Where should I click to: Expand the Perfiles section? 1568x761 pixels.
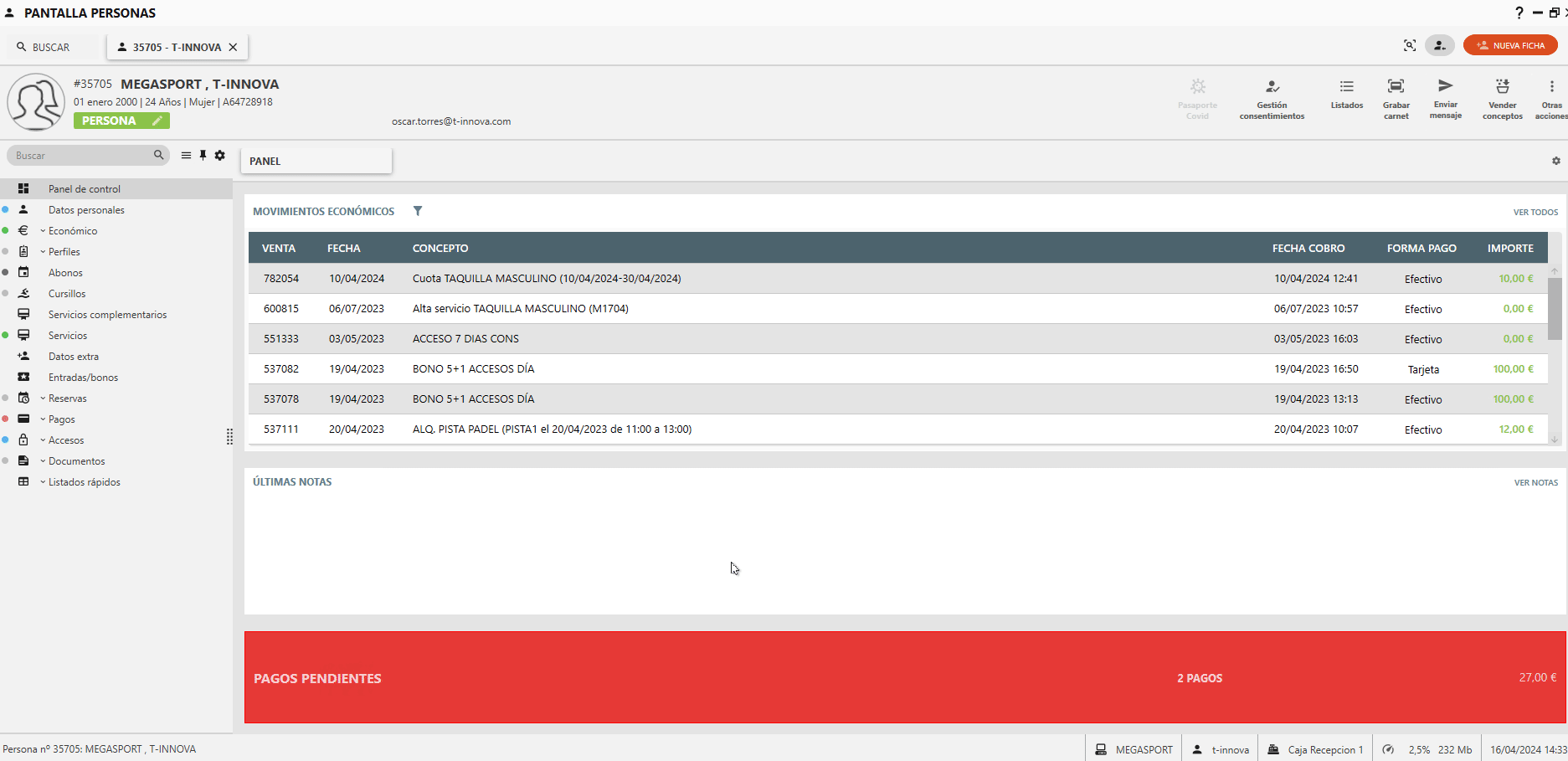point(43,251)
